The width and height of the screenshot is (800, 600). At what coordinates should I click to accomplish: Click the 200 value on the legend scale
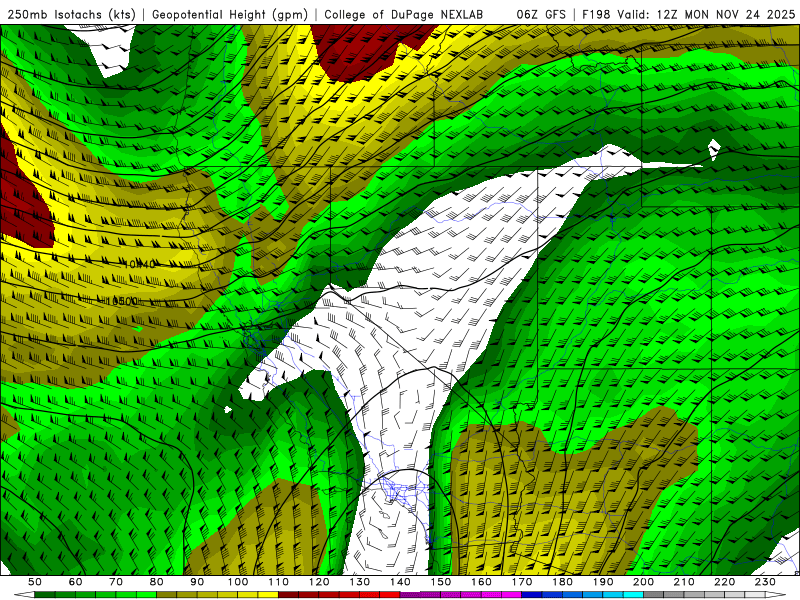pos(644,582)
